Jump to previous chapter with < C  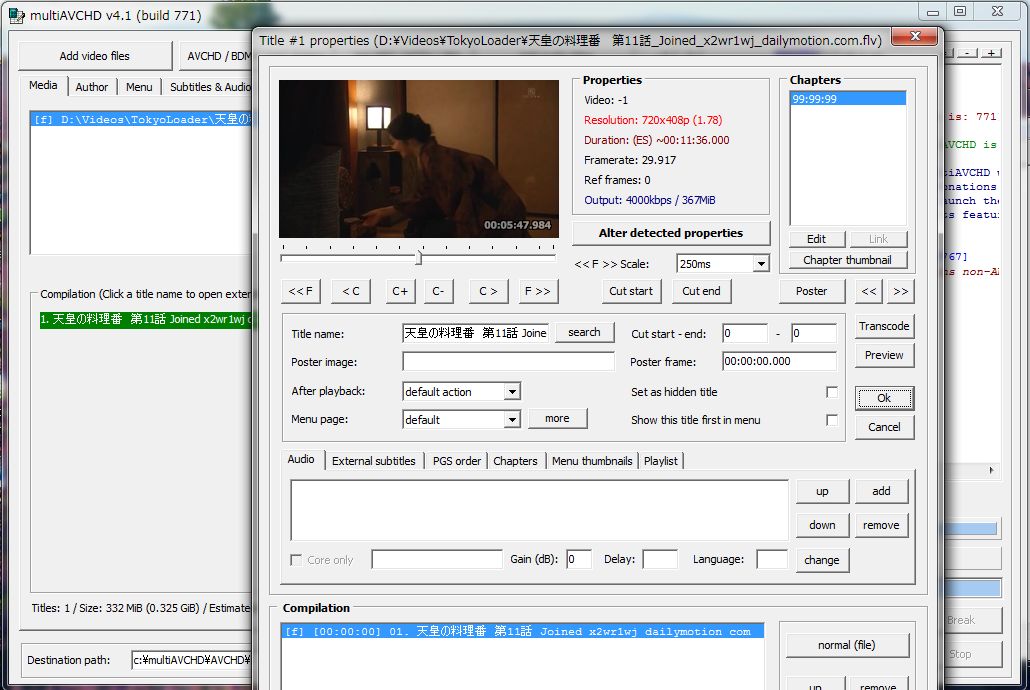[x=351, y=291]
